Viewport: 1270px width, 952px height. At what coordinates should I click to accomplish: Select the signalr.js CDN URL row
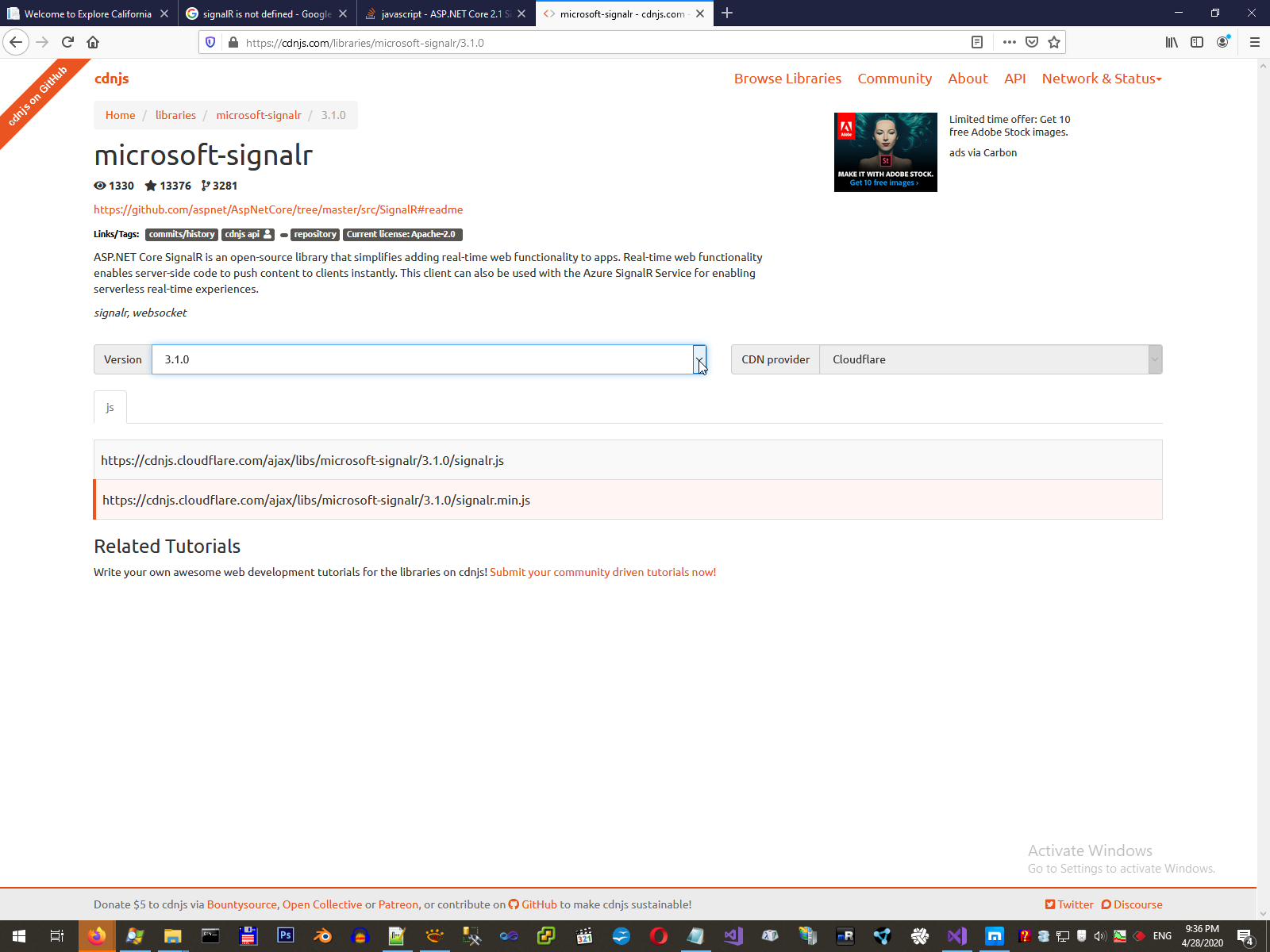click(x=628, y=460)
